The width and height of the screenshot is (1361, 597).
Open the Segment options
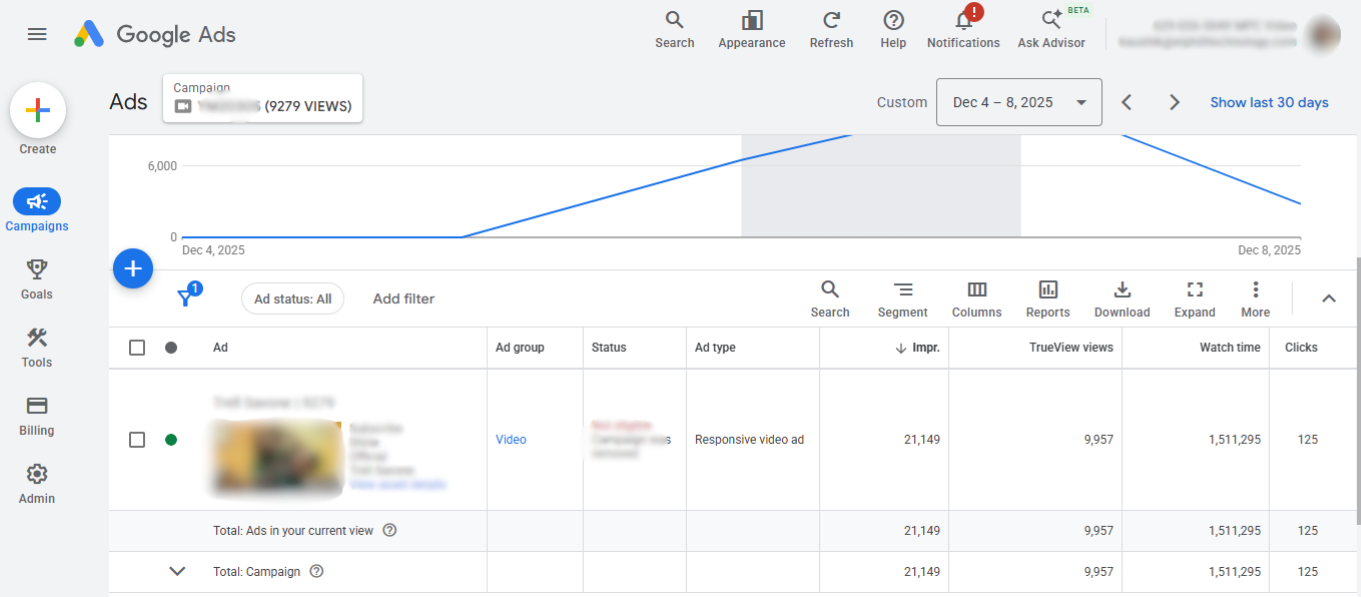pyautogui.click(x=903, y=299)
